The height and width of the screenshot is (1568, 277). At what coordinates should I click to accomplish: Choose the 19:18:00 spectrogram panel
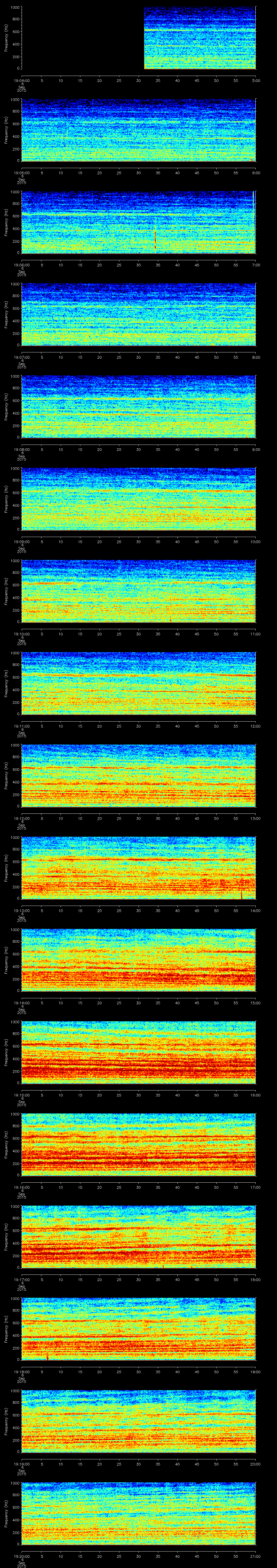139,1329
